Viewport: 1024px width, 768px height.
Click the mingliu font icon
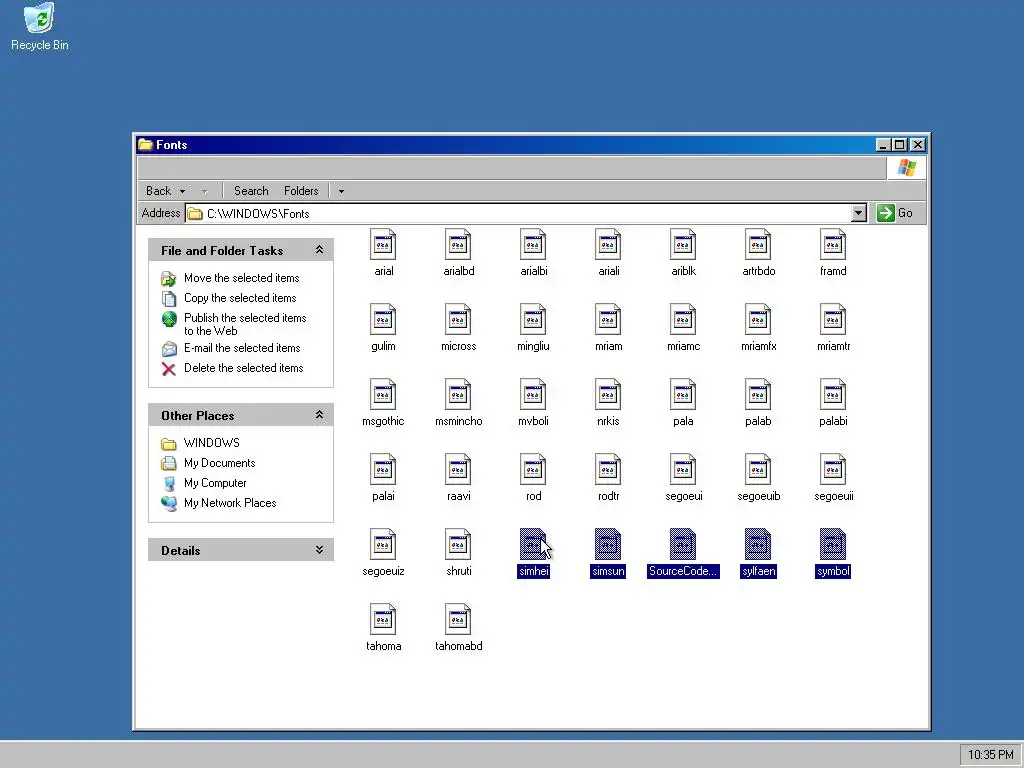tap(534, 320)
